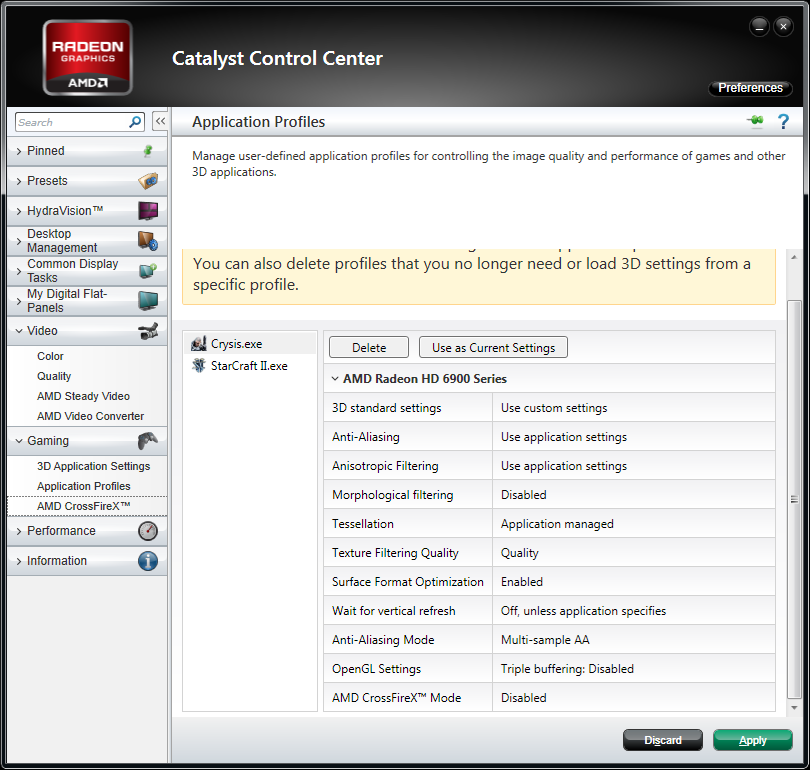Open AMD Steady Video page
Image resolution: width=810 pixels, height=770 pixels.
[83, 396]
